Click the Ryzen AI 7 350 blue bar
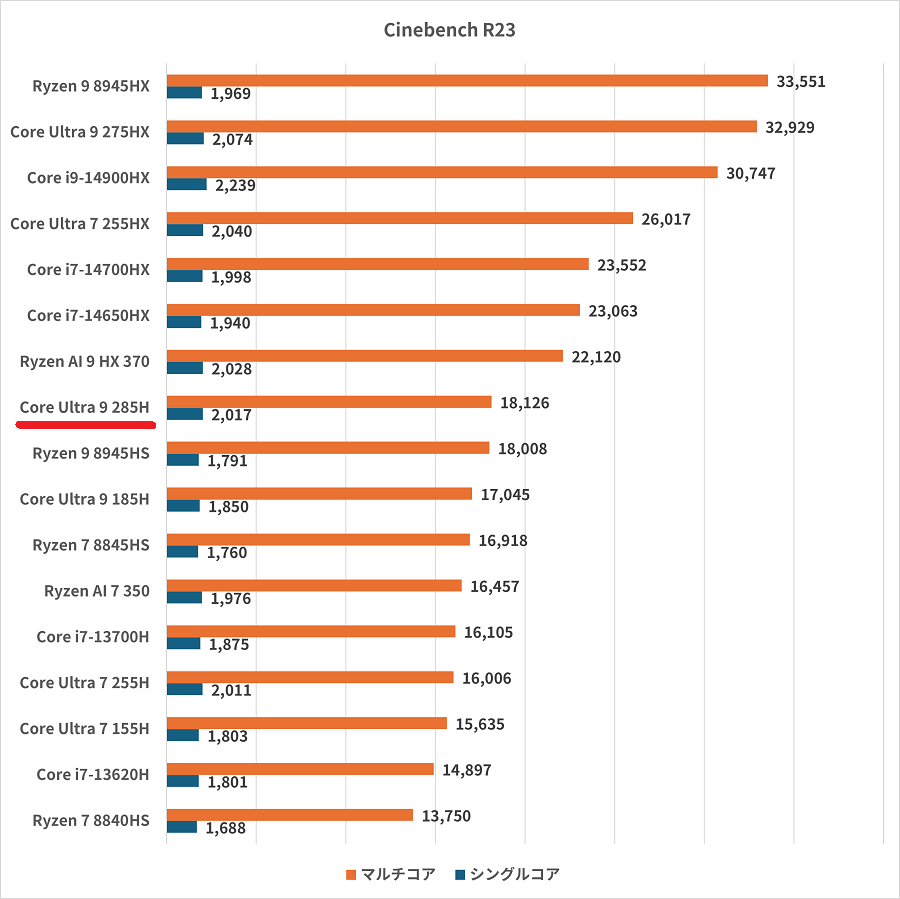The image size is (900, 899). click(184, 598)
